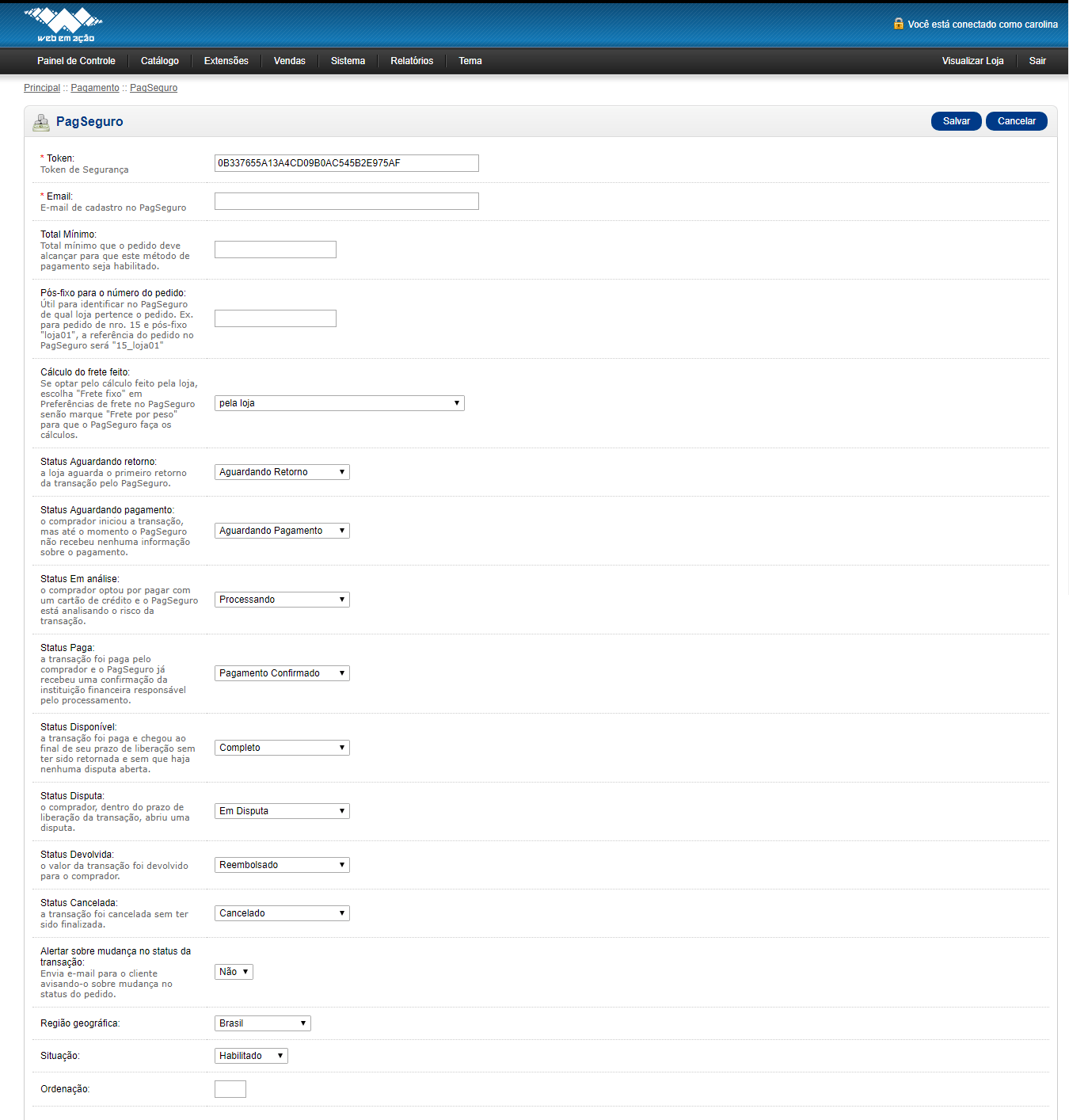Click the Cancelar button

(x=1017, y=121)
